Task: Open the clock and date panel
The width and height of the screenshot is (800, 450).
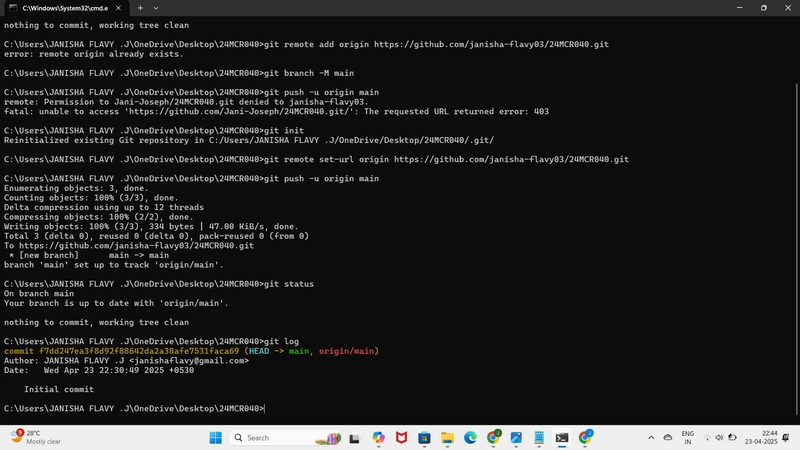Action: click(761, 438)
